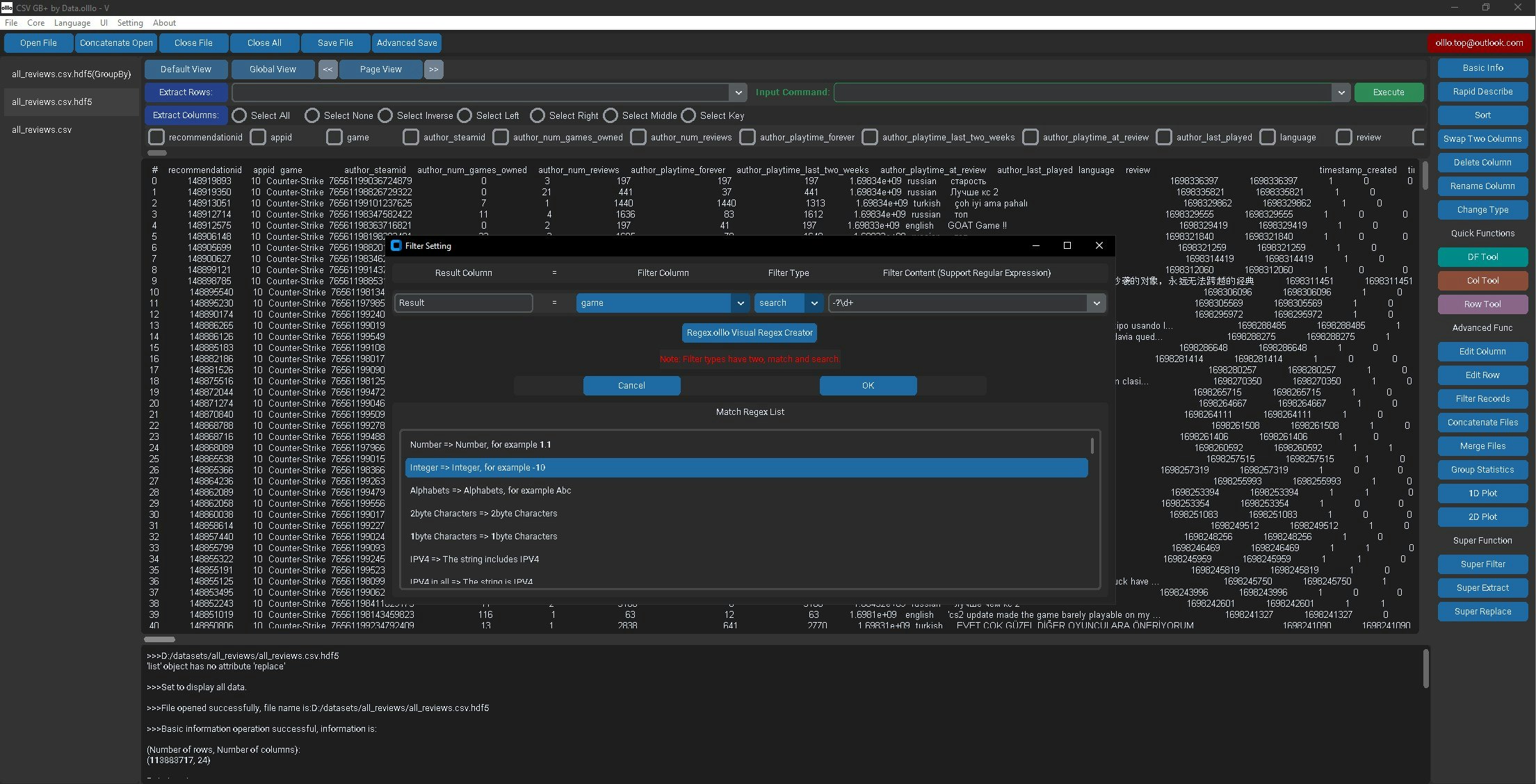
Task: Pick the Select Right radio button
Action: pyautogui.click(x=537, y=115)
